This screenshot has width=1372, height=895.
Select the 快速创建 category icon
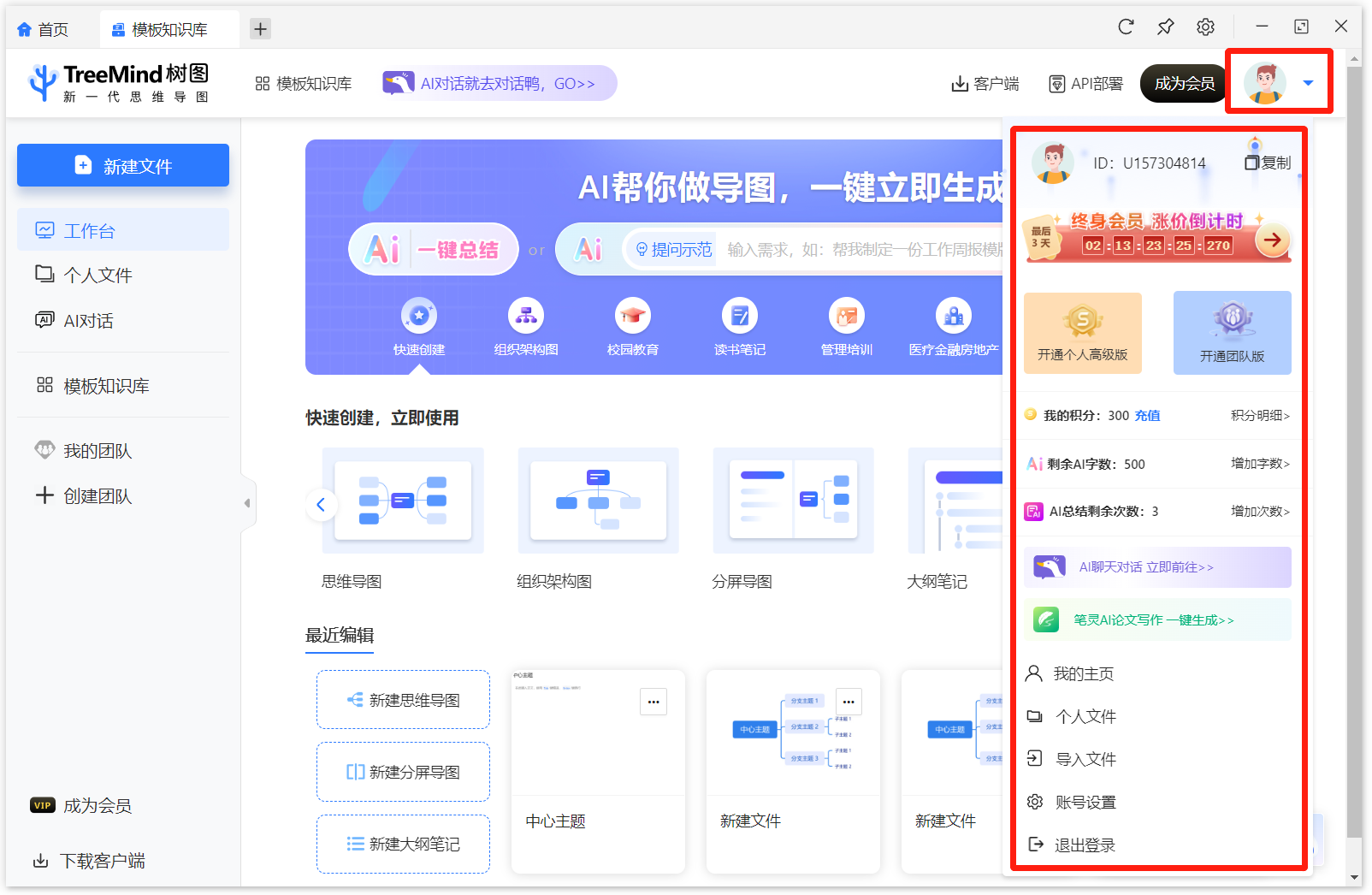pos(419,326)
